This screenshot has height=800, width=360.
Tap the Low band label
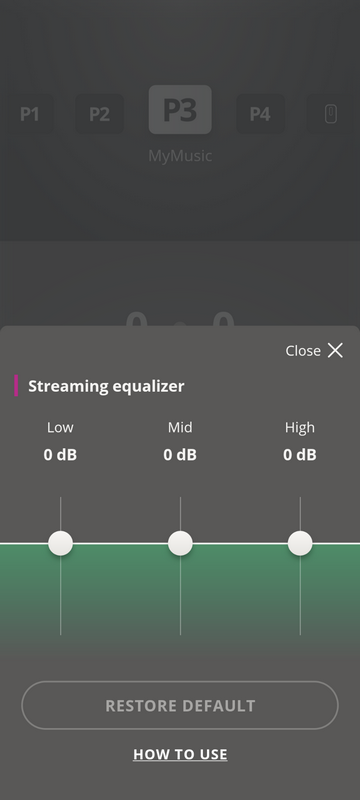60,428
